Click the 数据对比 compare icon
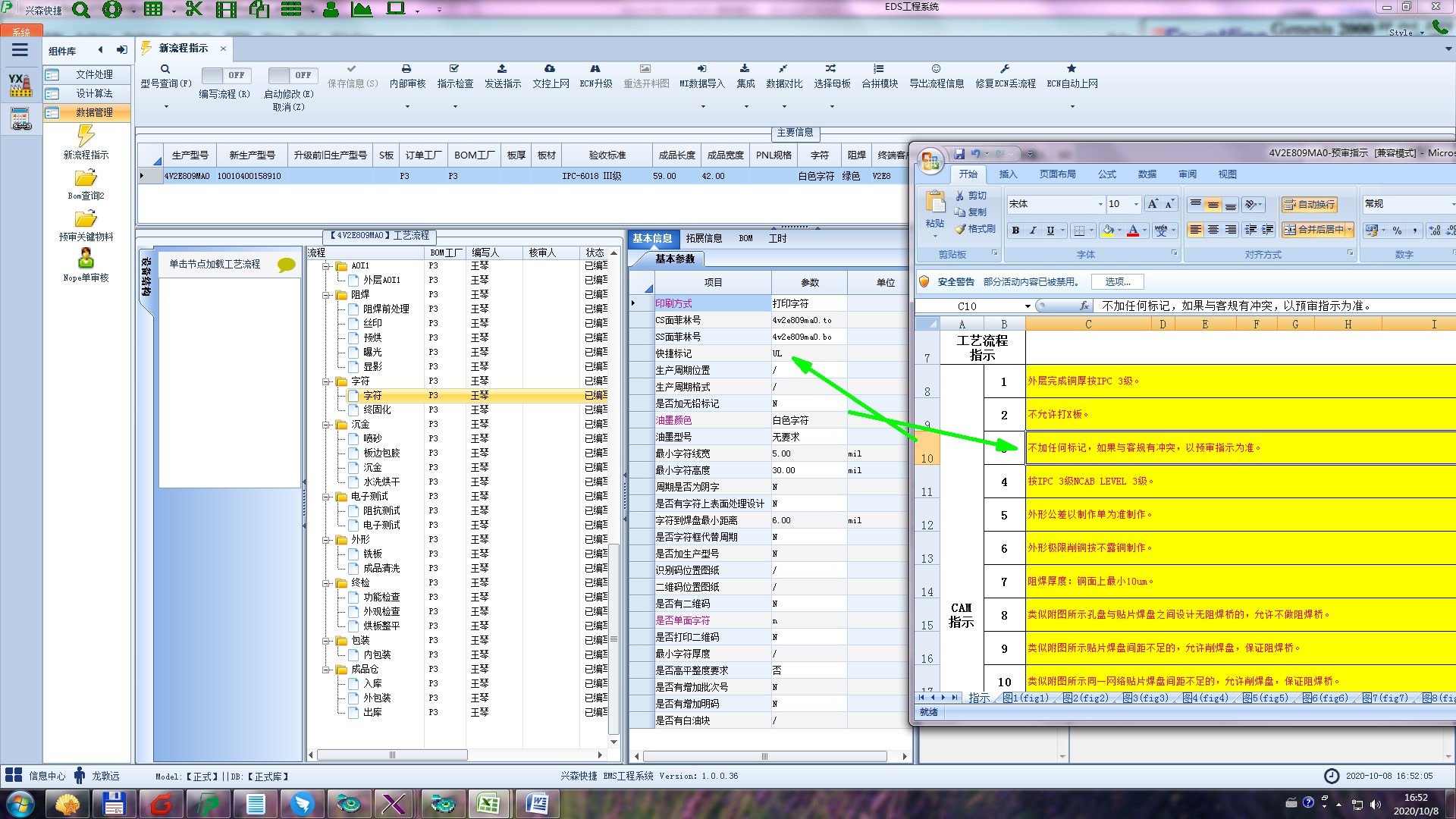1456x819 pixels. [x=783, y=69]
